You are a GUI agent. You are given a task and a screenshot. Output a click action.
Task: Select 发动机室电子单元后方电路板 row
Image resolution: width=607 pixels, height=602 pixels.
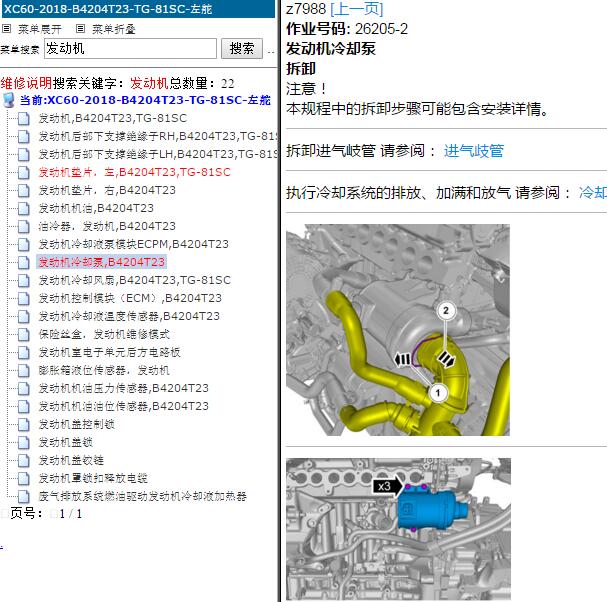[x=110, y=352]
